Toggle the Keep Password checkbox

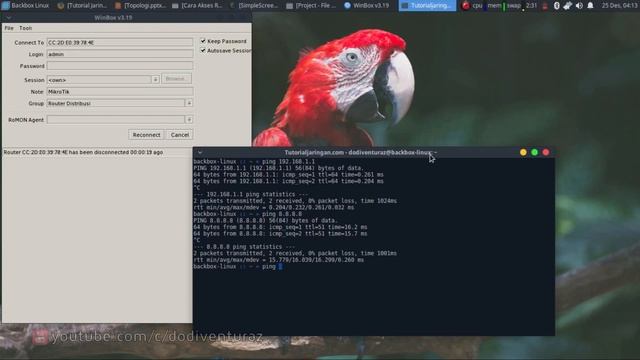(203, 41)
